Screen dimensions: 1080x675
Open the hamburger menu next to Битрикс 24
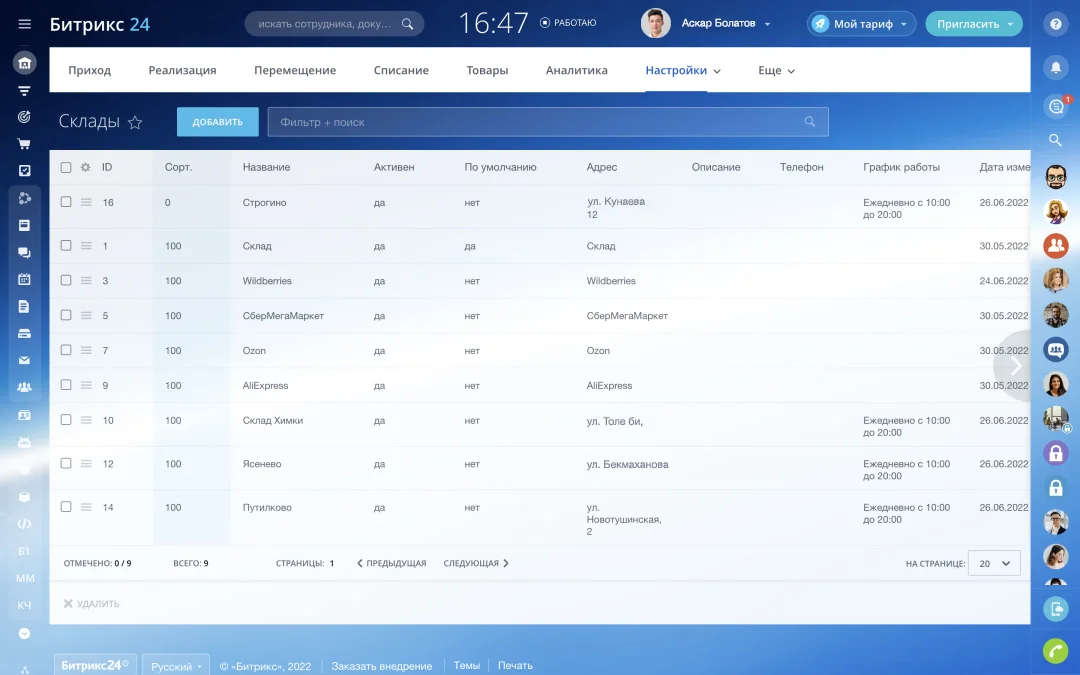25,24
